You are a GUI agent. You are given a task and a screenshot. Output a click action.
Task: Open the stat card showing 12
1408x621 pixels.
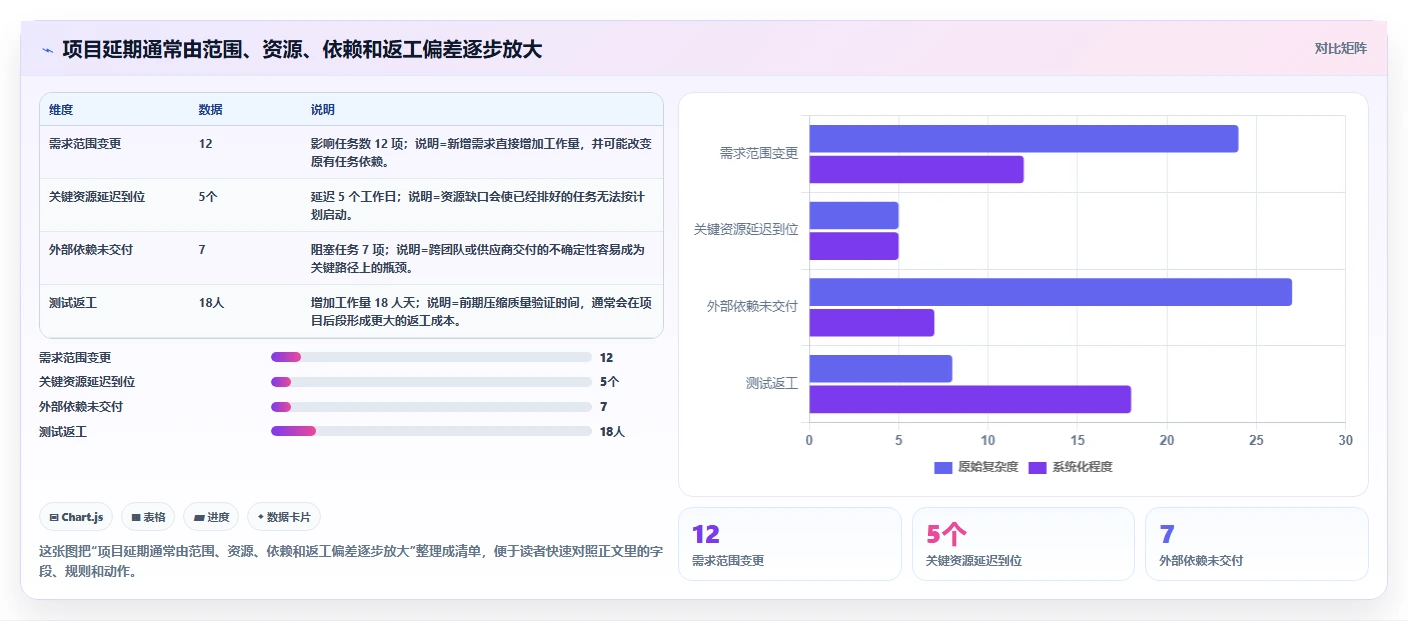click(790, 544)
